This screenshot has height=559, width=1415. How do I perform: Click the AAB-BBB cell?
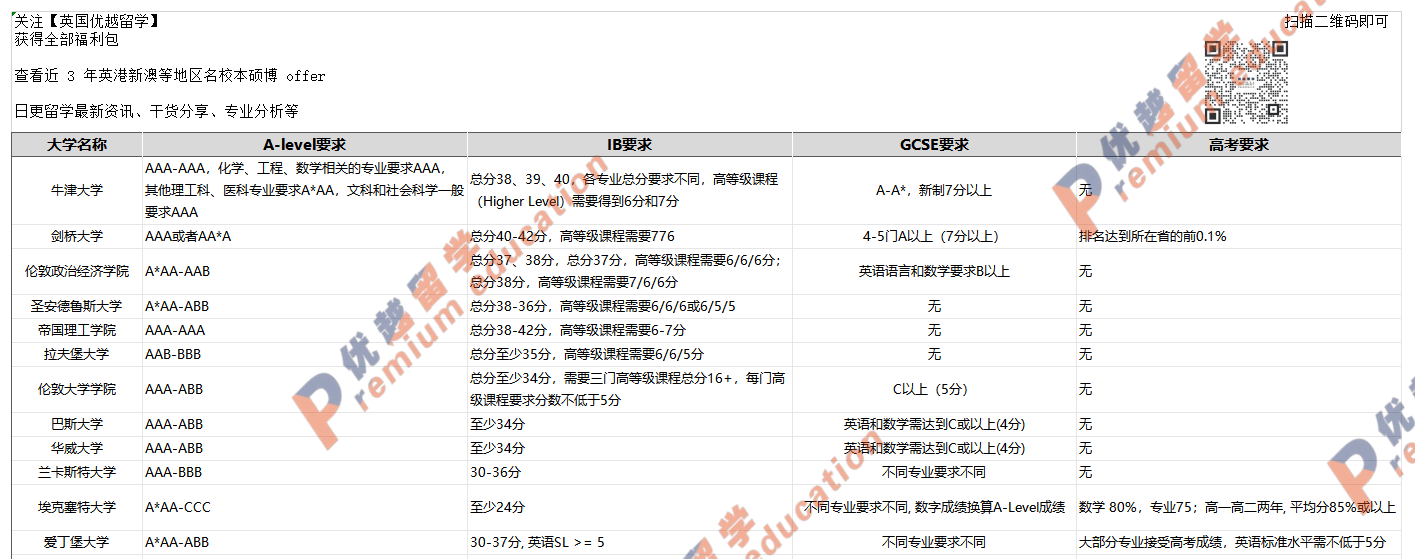pyautogui.click(x=305, y=354)
